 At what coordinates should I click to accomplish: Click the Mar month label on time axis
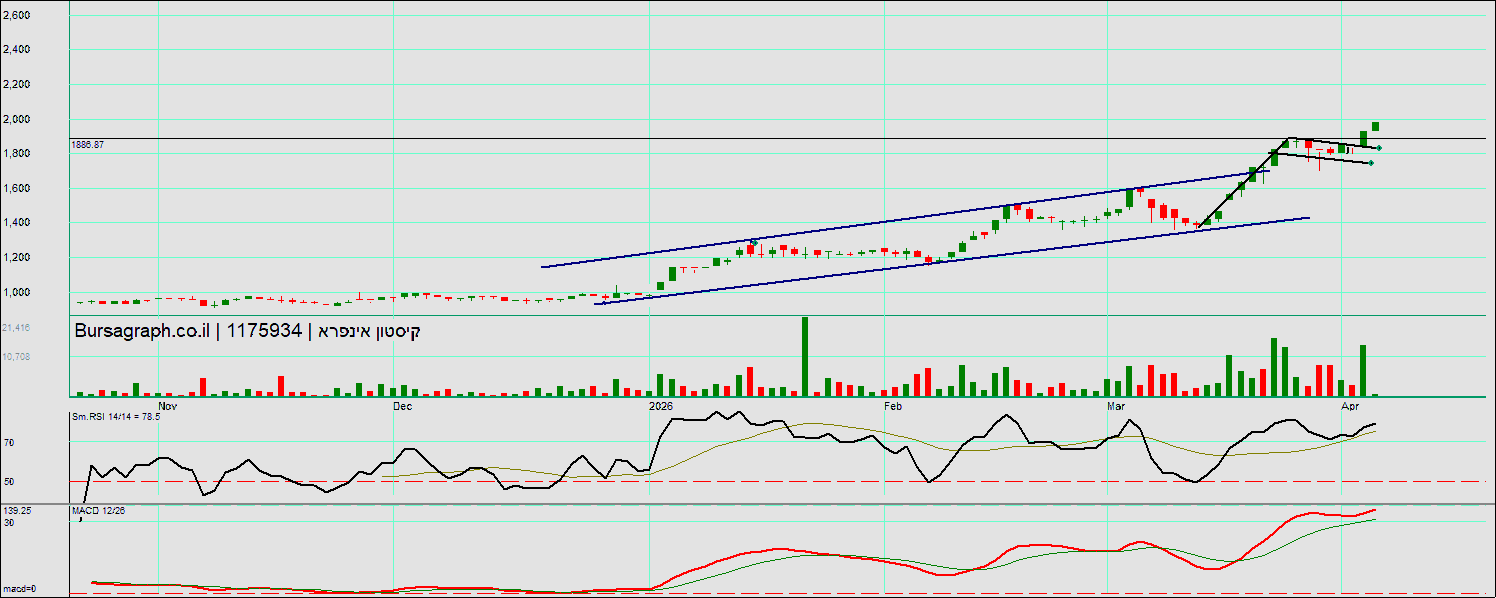[x=1116, y=407]
